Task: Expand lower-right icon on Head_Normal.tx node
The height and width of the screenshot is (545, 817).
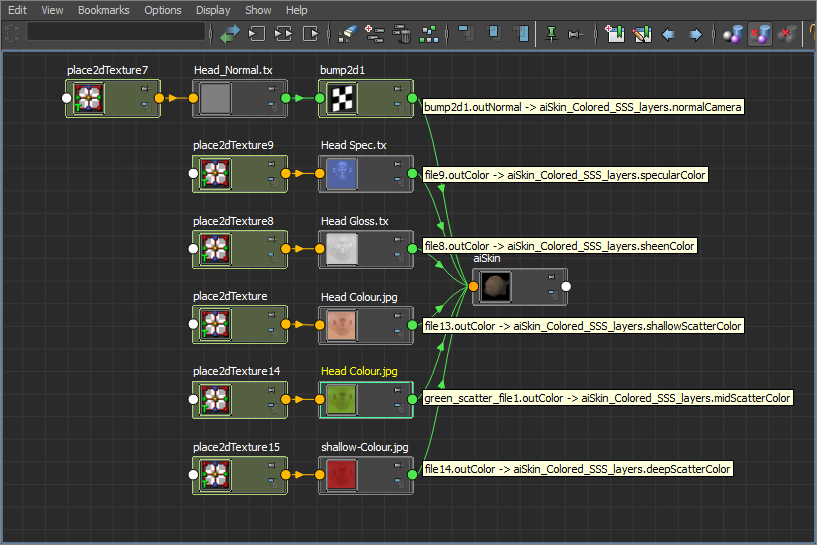Action: (271, 107)
